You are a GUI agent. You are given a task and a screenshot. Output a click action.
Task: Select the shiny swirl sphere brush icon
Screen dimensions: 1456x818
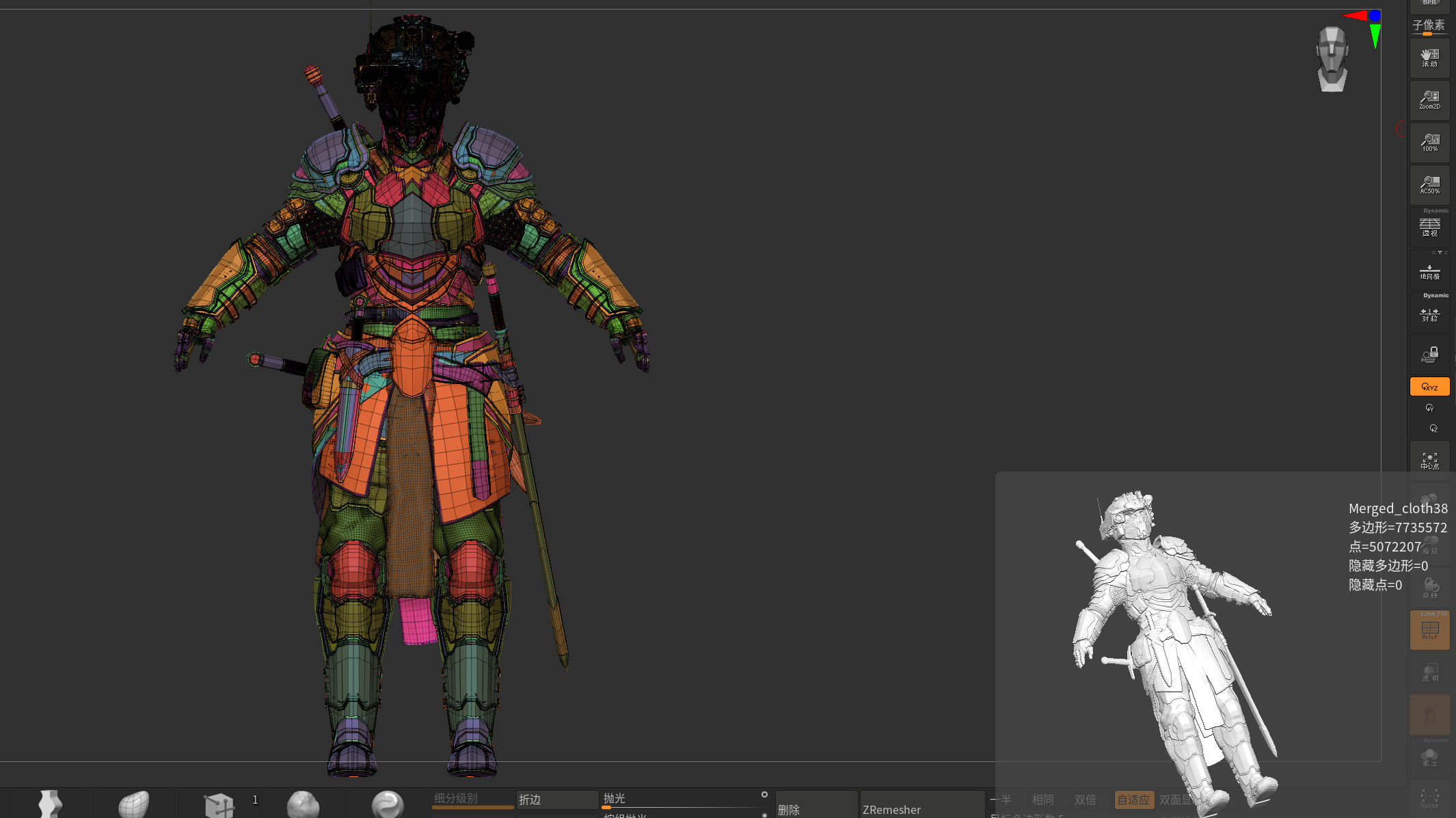click(x=388, y=804)
